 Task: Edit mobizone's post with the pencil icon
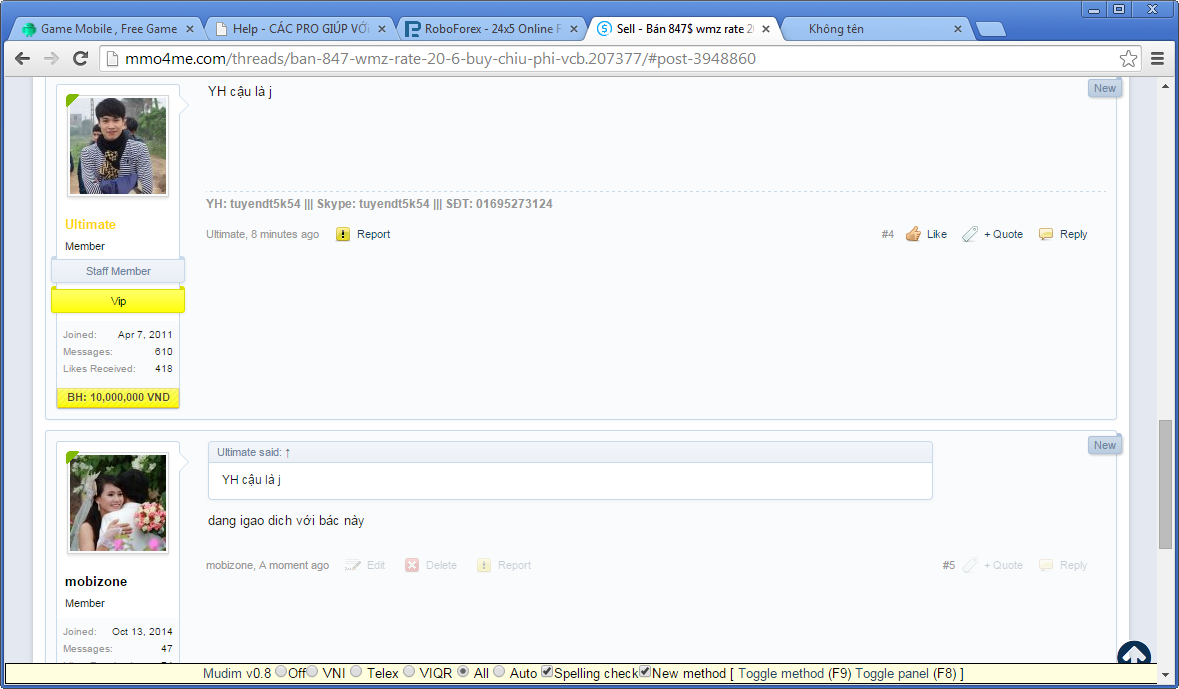(x=352, y=565)
